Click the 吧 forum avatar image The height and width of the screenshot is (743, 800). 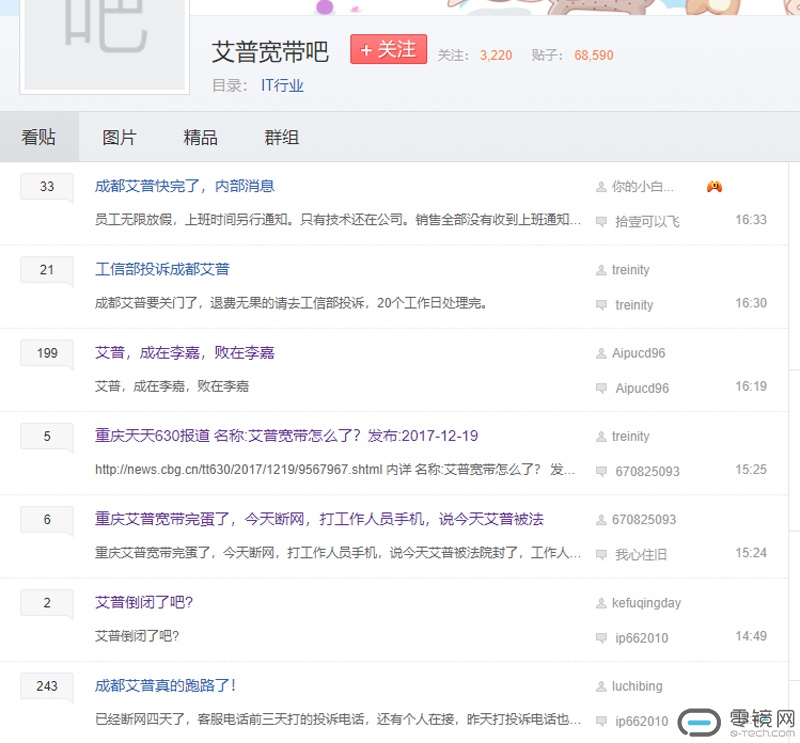(105, 45)
